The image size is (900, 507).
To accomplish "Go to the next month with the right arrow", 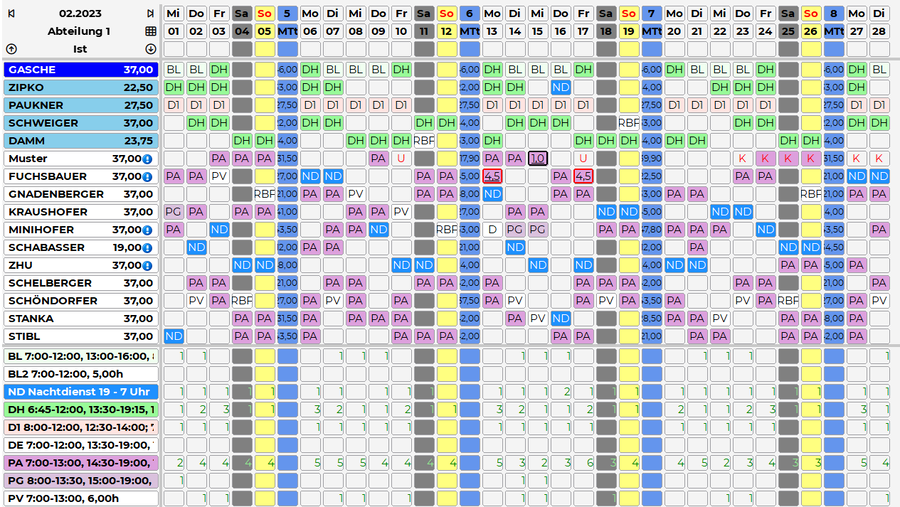I will pyautogui.click(x=150, y=14).
